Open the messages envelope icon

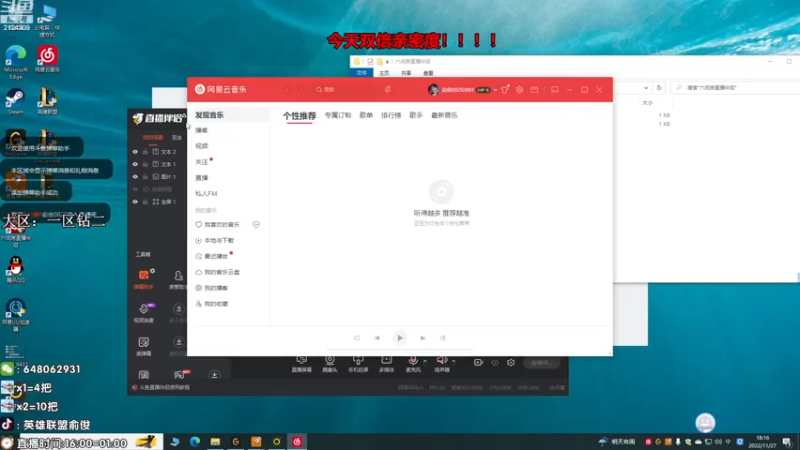[x=534, y=90]
